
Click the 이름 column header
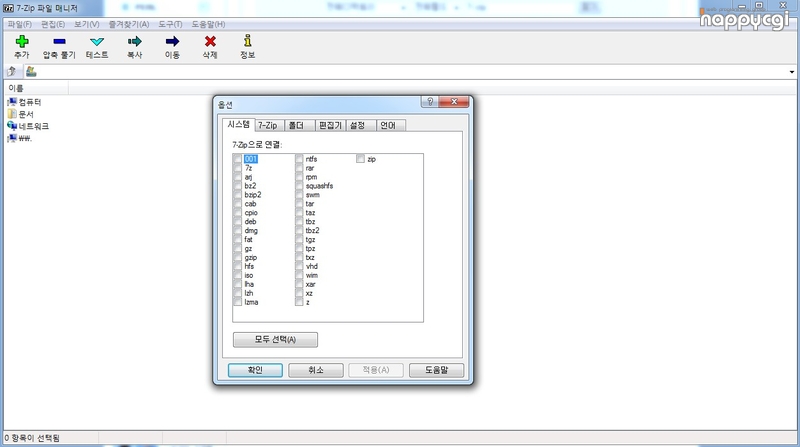click(x=36, y=88)
